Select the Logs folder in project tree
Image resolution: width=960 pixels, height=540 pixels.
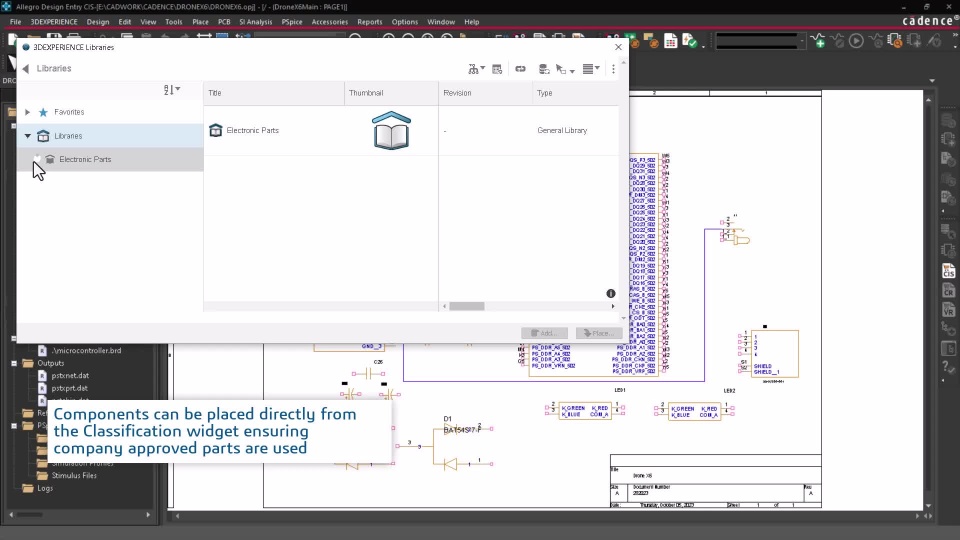45,489
